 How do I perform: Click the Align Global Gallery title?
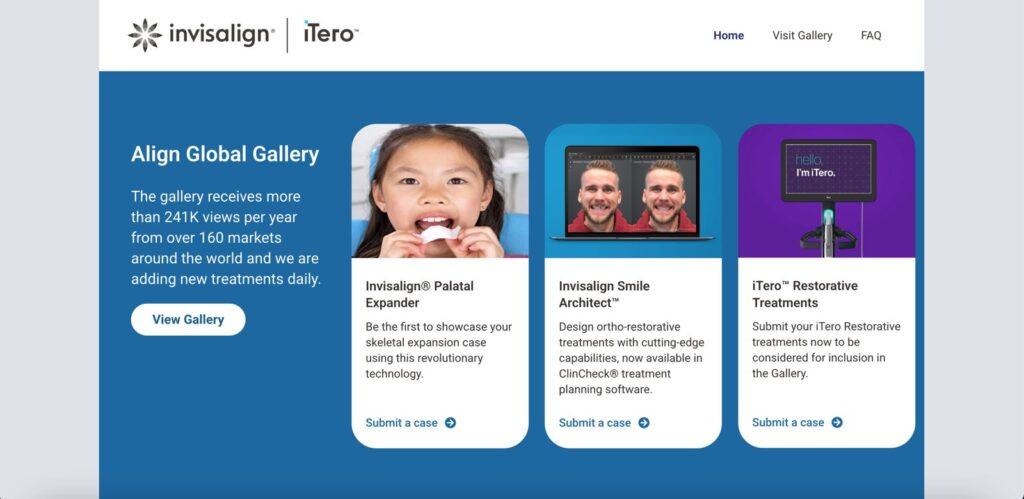(225, 154)
